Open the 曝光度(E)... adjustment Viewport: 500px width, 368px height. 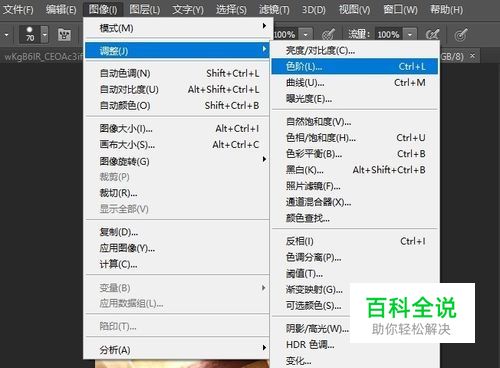355,99
